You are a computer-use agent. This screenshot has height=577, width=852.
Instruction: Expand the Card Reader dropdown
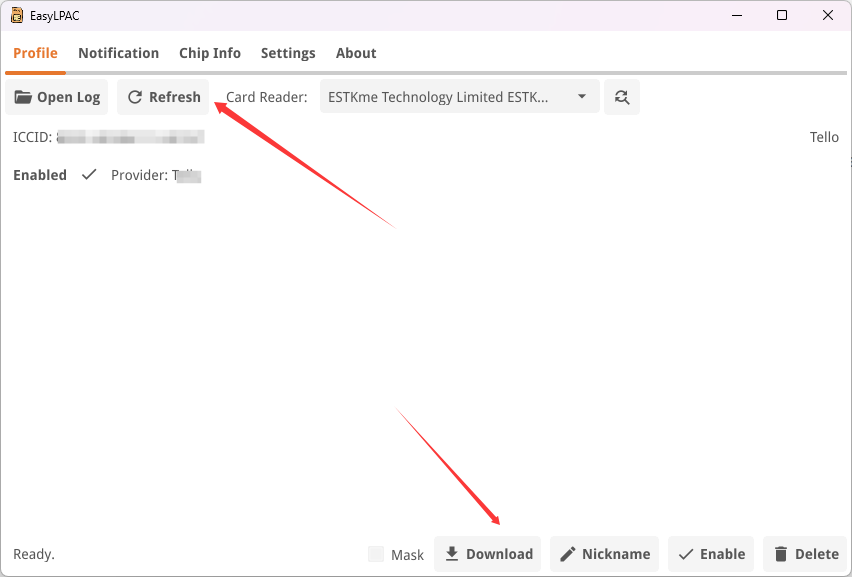459,97
